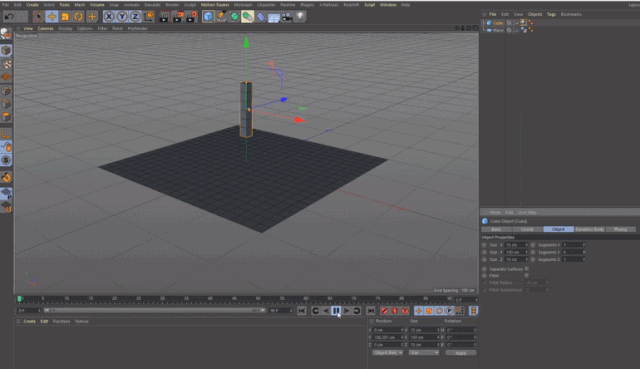The width and height of the screenshot is (640, 369).
Task: Click the Segments Y input field
Action: (x=573, y=252)
